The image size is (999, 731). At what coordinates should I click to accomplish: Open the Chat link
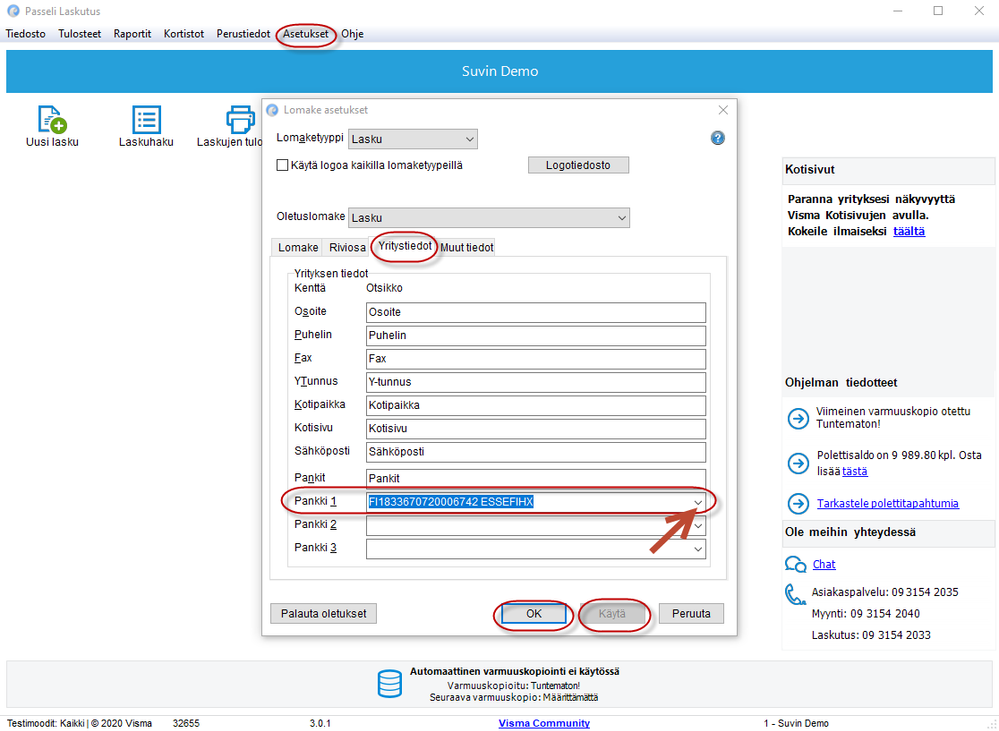click(x=824, y=564)
